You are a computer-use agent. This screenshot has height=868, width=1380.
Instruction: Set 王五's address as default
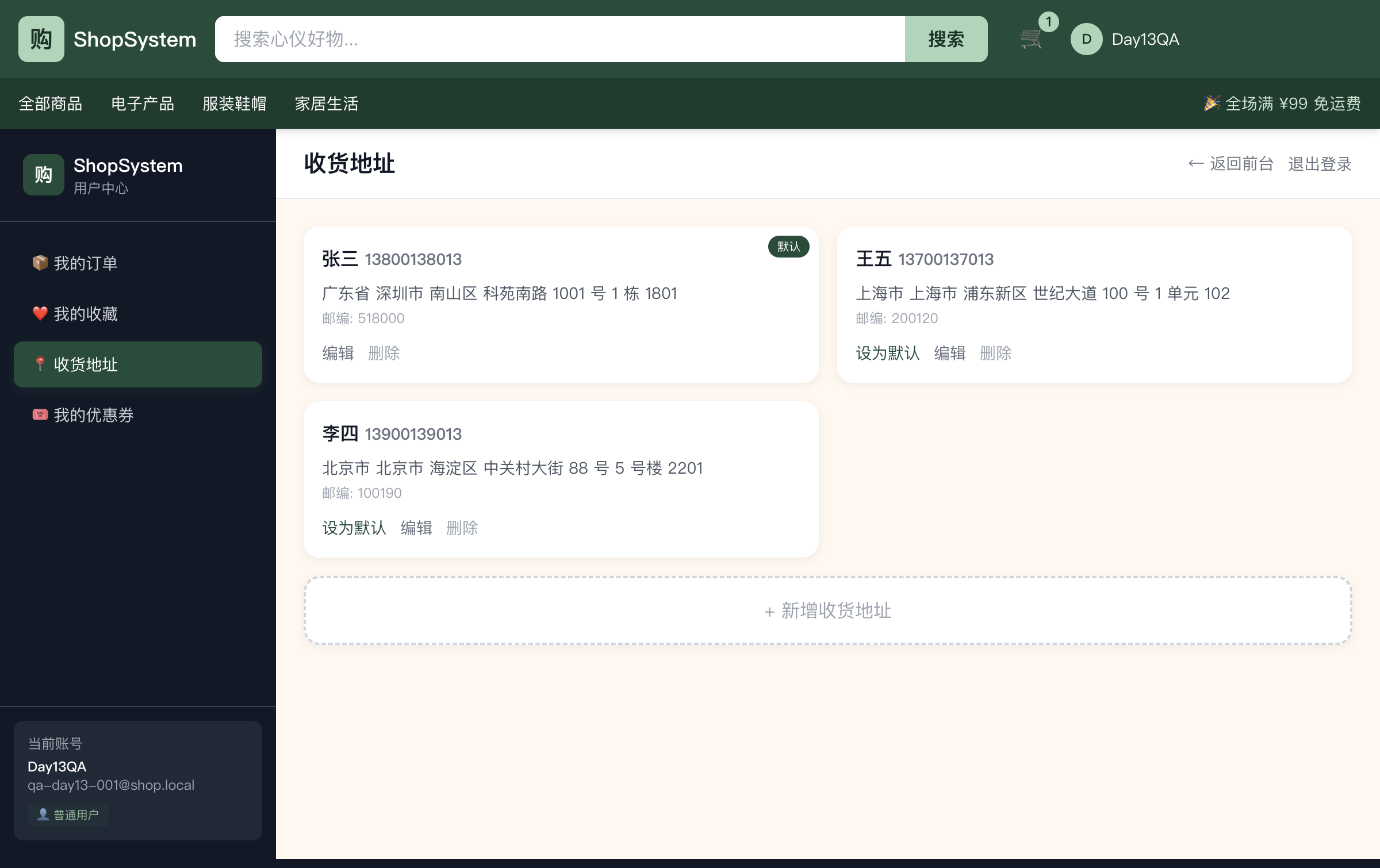click(888, 353)
